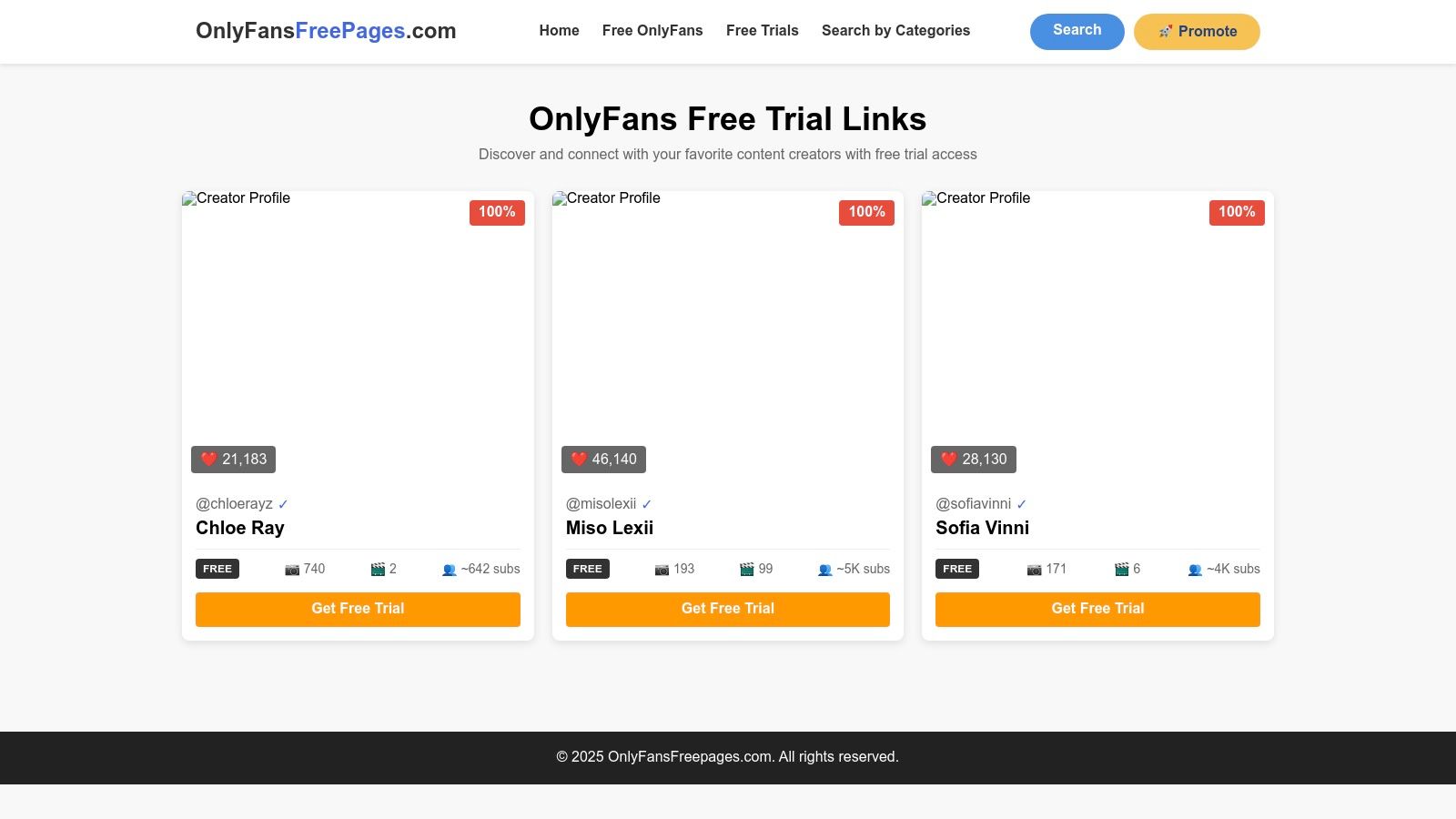
Task: Click the heart likes icon on Chloe Ray's card
Action: coord(208,460)
